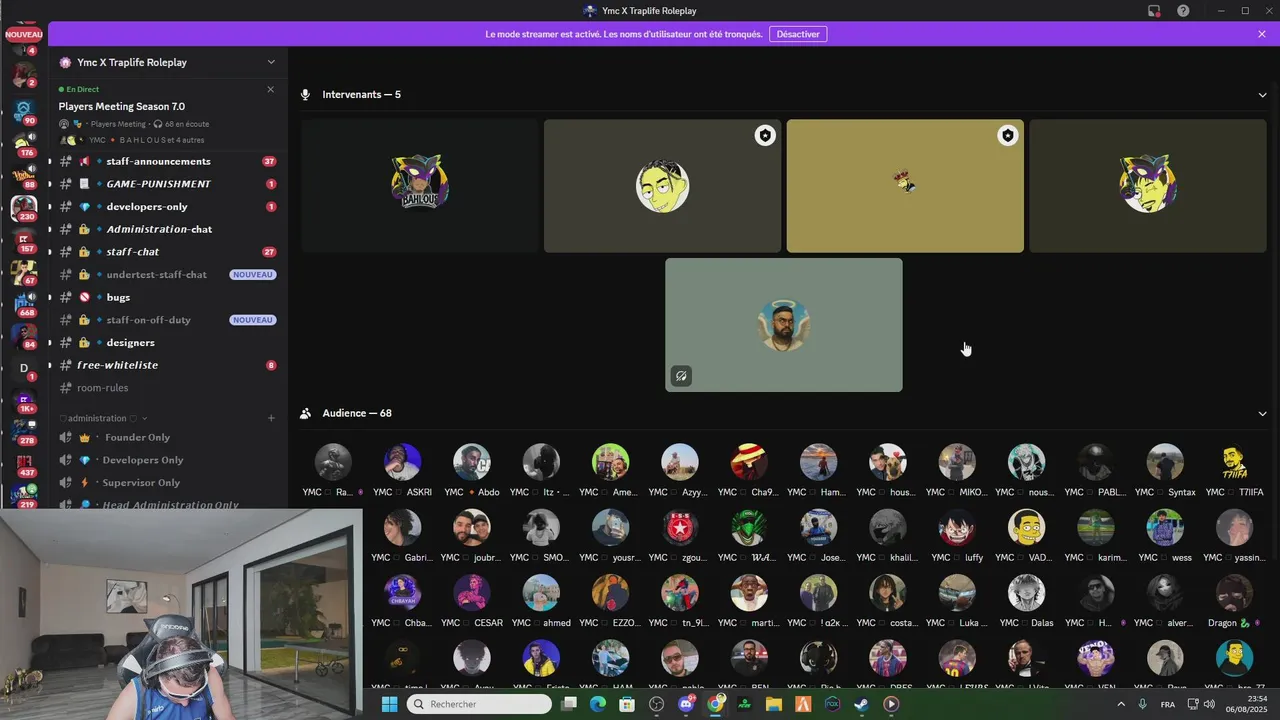Open Task View on the taskbar
Image resolution: width=1280 pixels, height=720 pixels.
click(568, 704)
